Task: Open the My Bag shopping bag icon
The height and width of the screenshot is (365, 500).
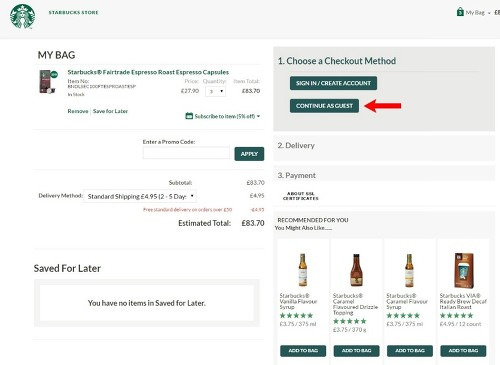Action: click(460, 12)
